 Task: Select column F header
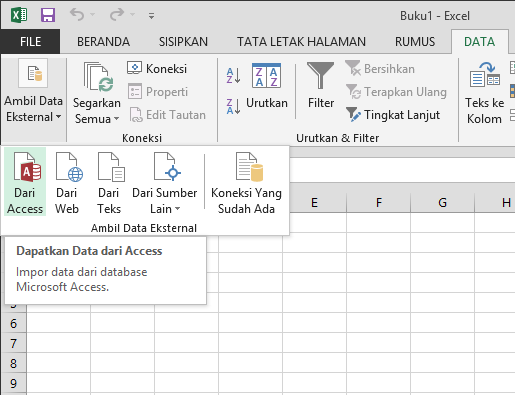379,203
